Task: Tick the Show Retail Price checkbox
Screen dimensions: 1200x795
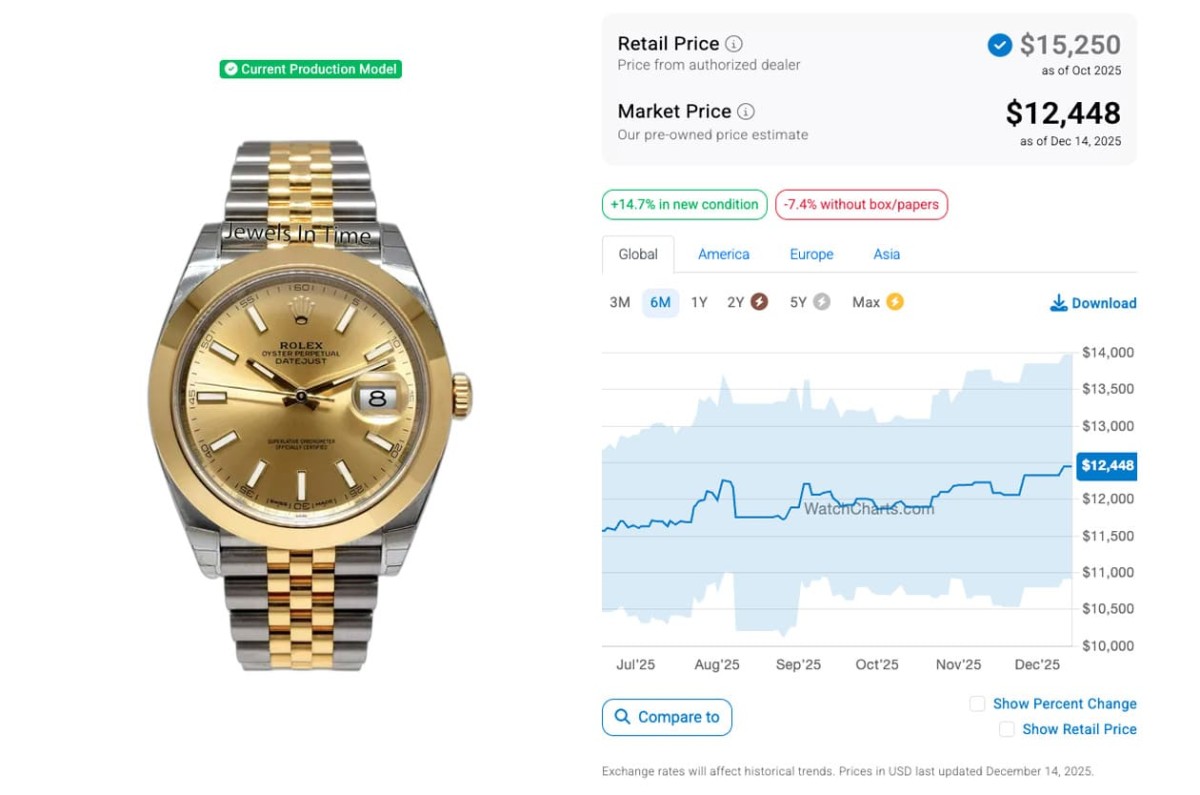Action: coord(1006,730)
